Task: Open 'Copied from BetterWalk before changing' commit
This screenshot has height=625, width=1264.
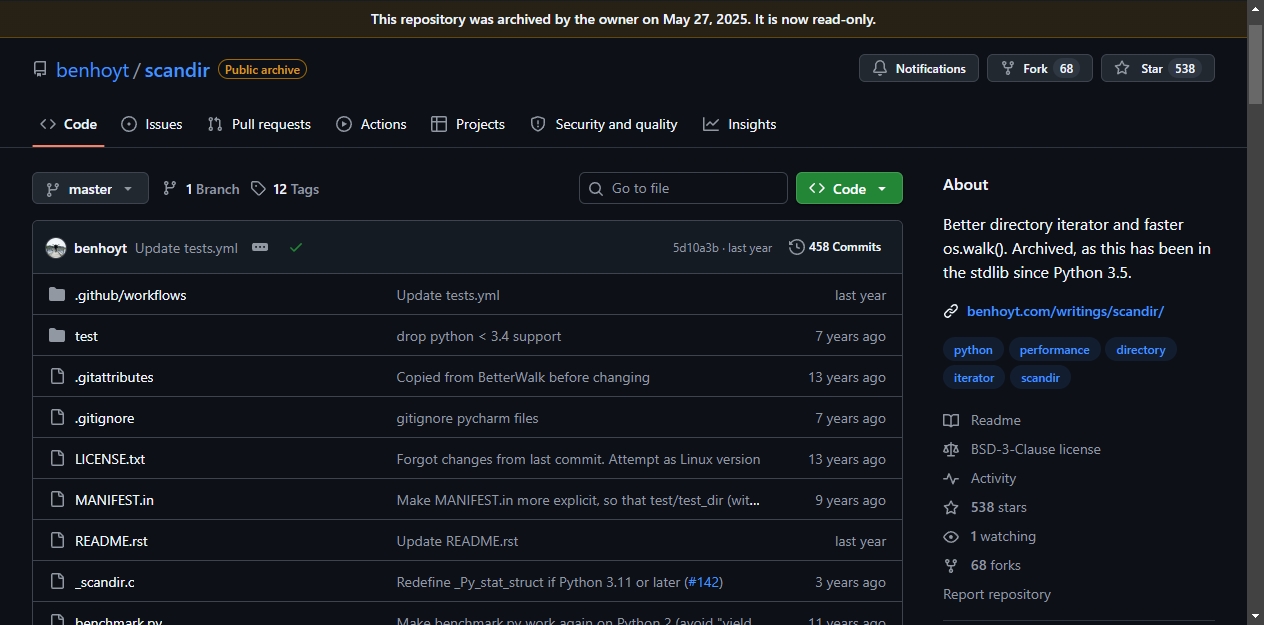Action: tap(523, 377)
